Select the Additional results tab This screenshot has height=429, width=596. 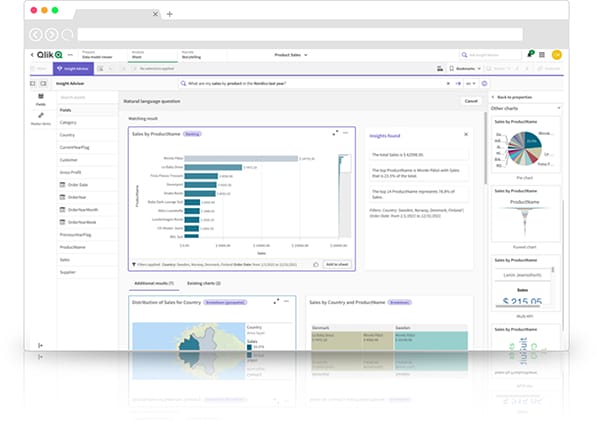tap(154, 283)
